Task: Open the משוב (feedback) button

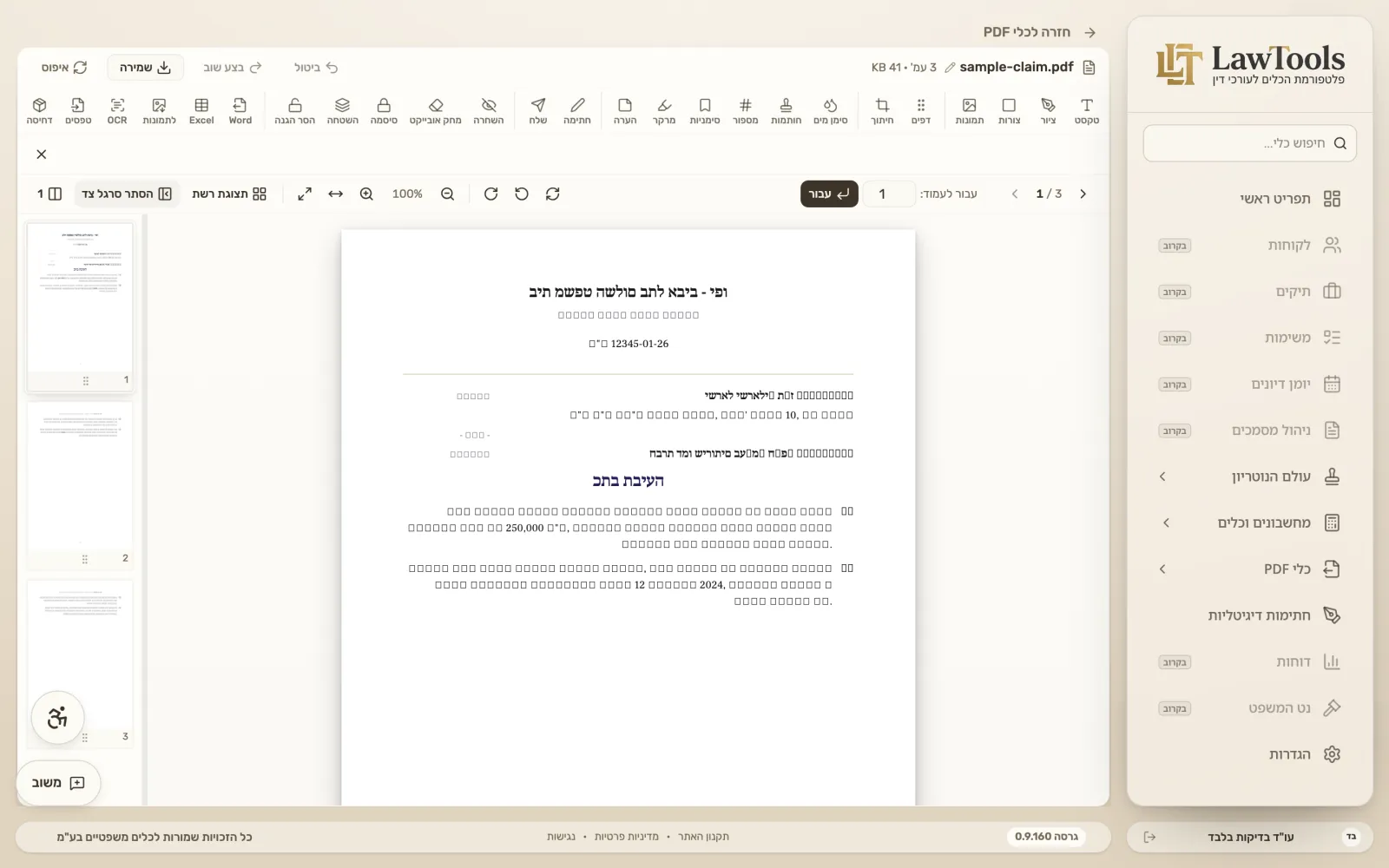Action: [x=58, y=783]
